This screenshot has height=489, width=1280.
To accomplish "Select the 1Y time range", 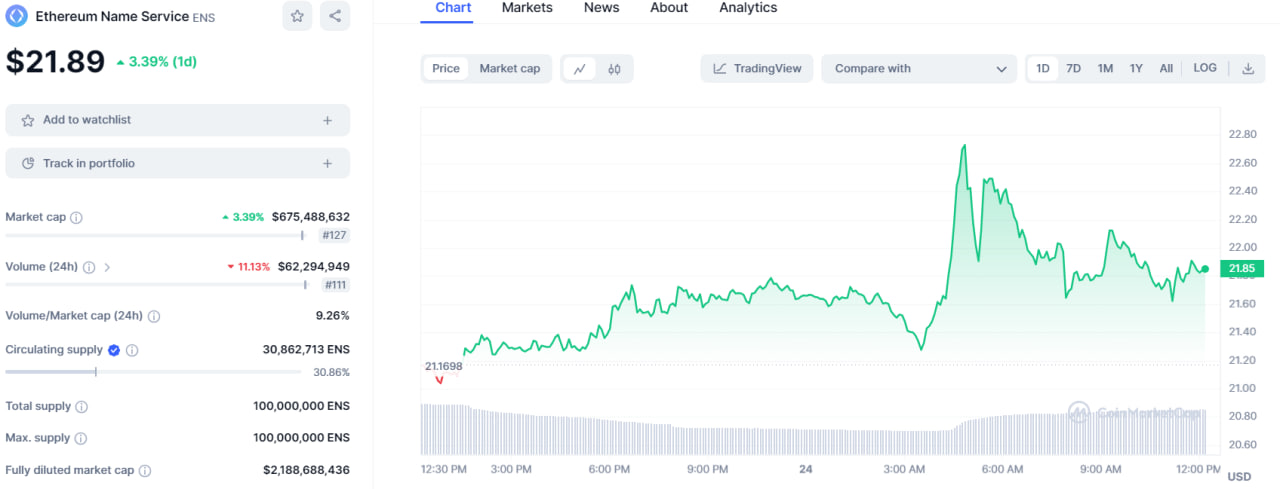I will [1136, 68].
